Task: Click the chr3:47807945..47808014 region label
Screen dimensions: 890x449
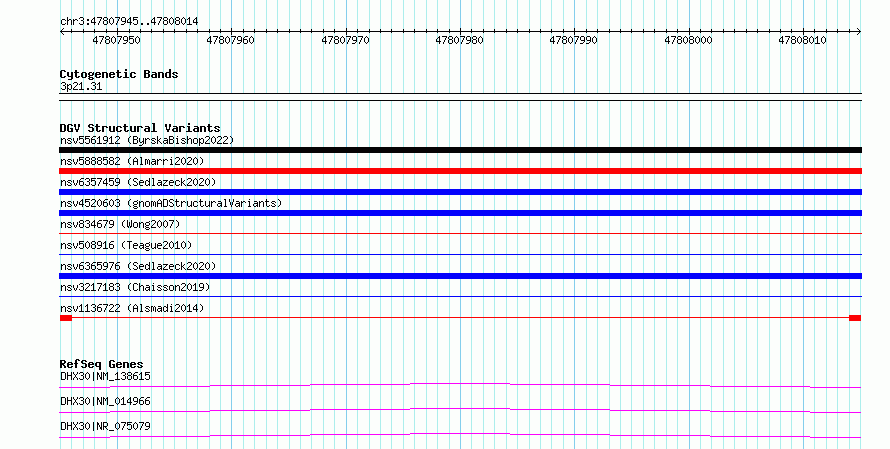Action: pos(129,22)
